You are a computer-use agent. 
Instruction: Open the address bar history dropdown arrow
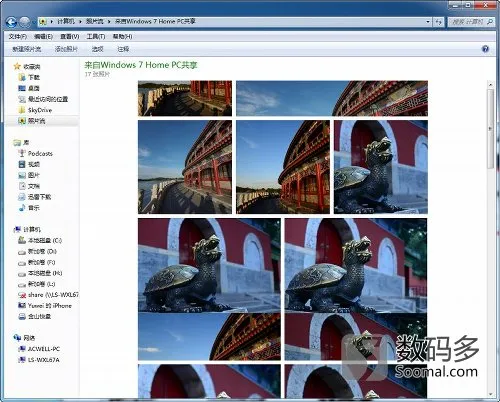coord(428,22)
